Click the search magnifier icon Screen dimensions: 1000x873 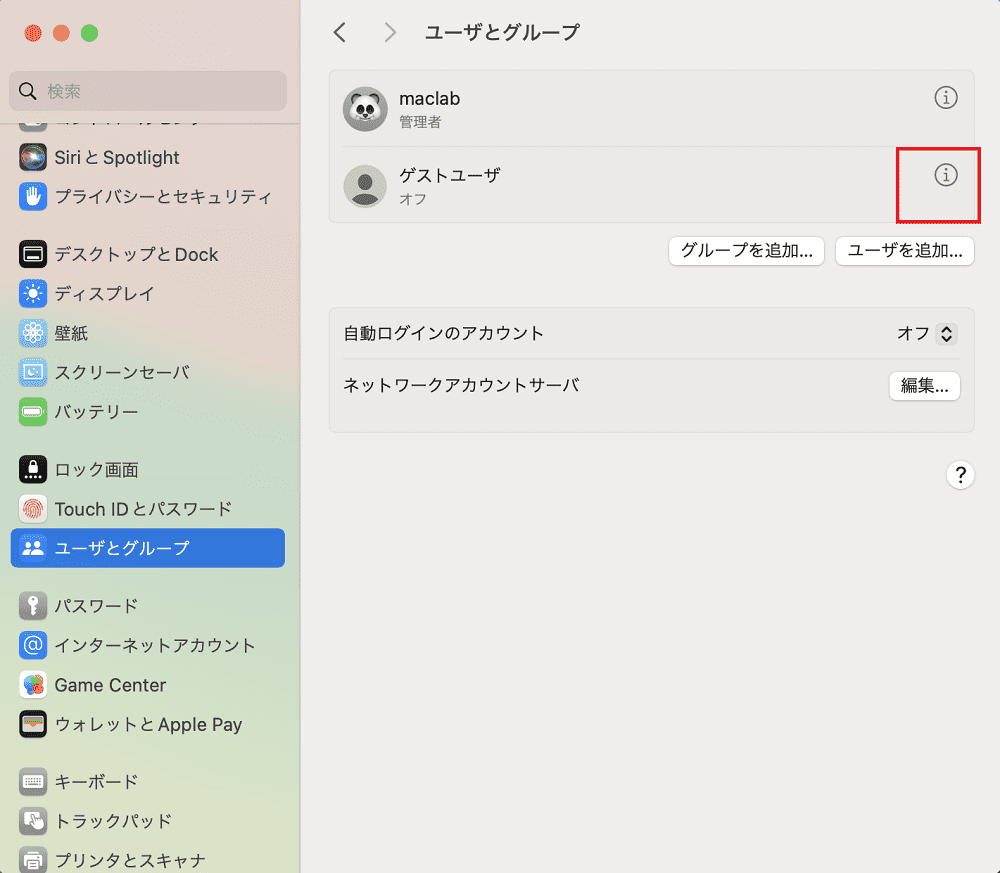coord(27,91)
